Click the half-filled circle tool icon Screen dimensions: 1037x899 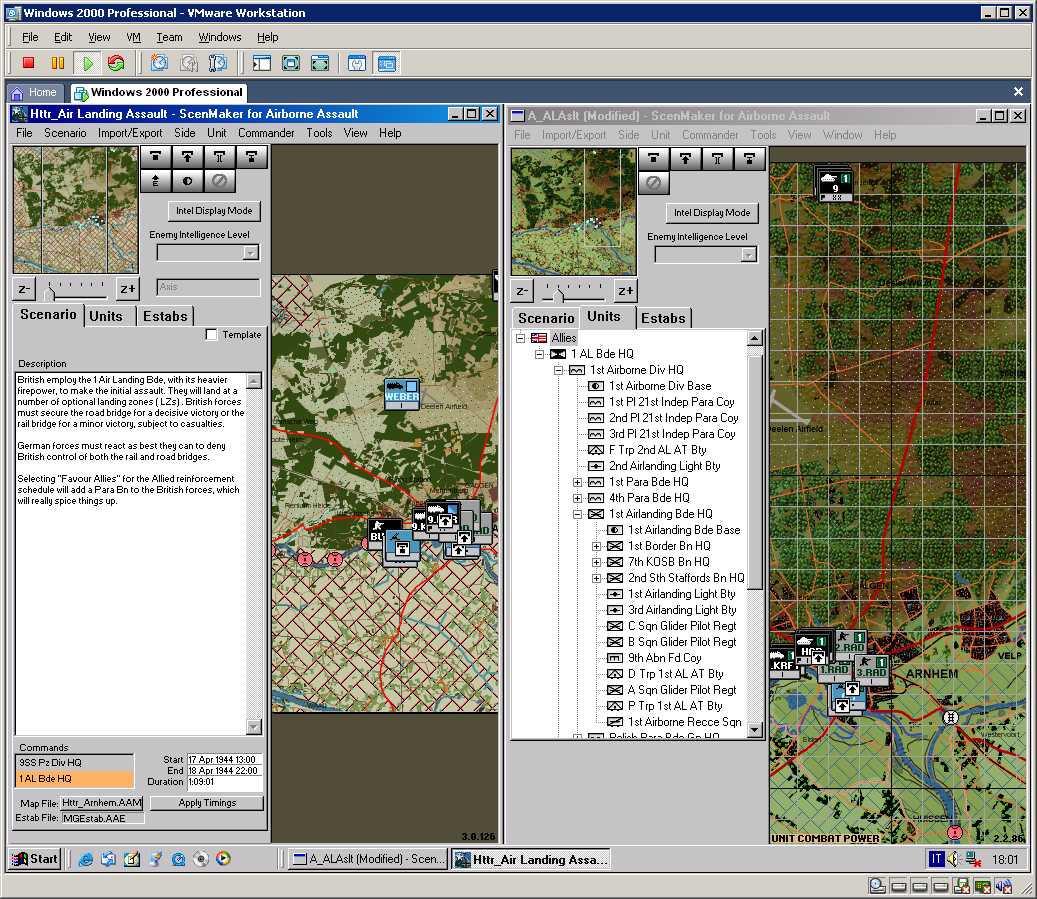click(x=187, y=181)
